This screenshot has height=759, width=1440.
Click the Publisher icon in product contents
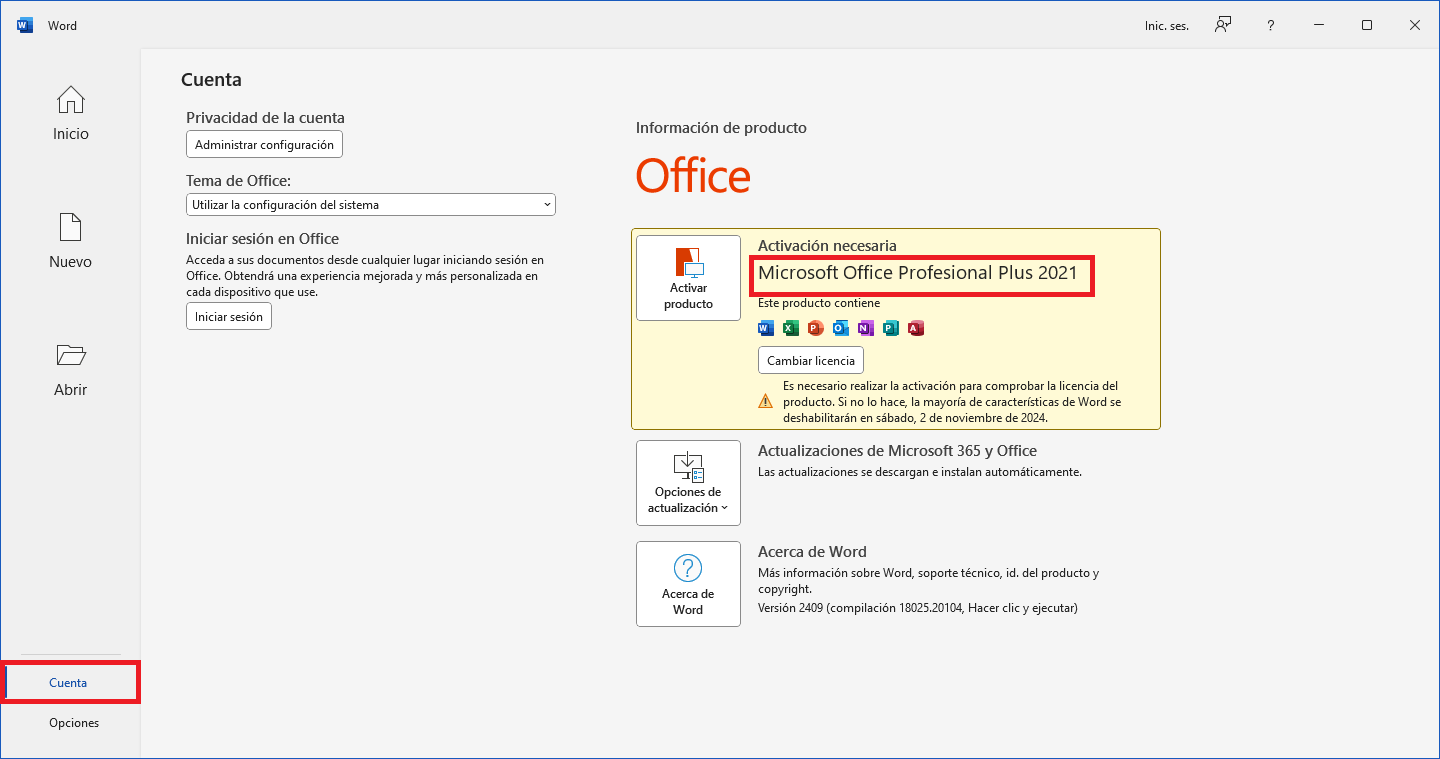[891, 328]
